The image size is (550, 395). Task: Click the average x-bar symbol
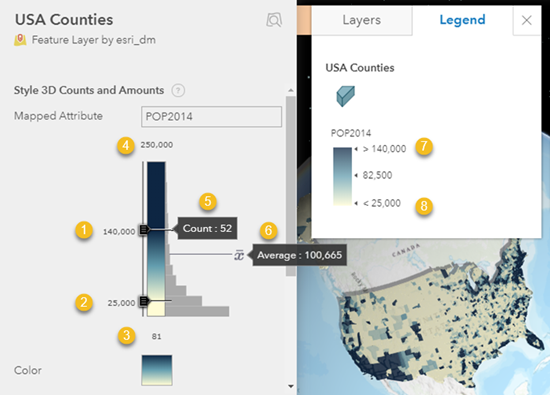point(239,255)
